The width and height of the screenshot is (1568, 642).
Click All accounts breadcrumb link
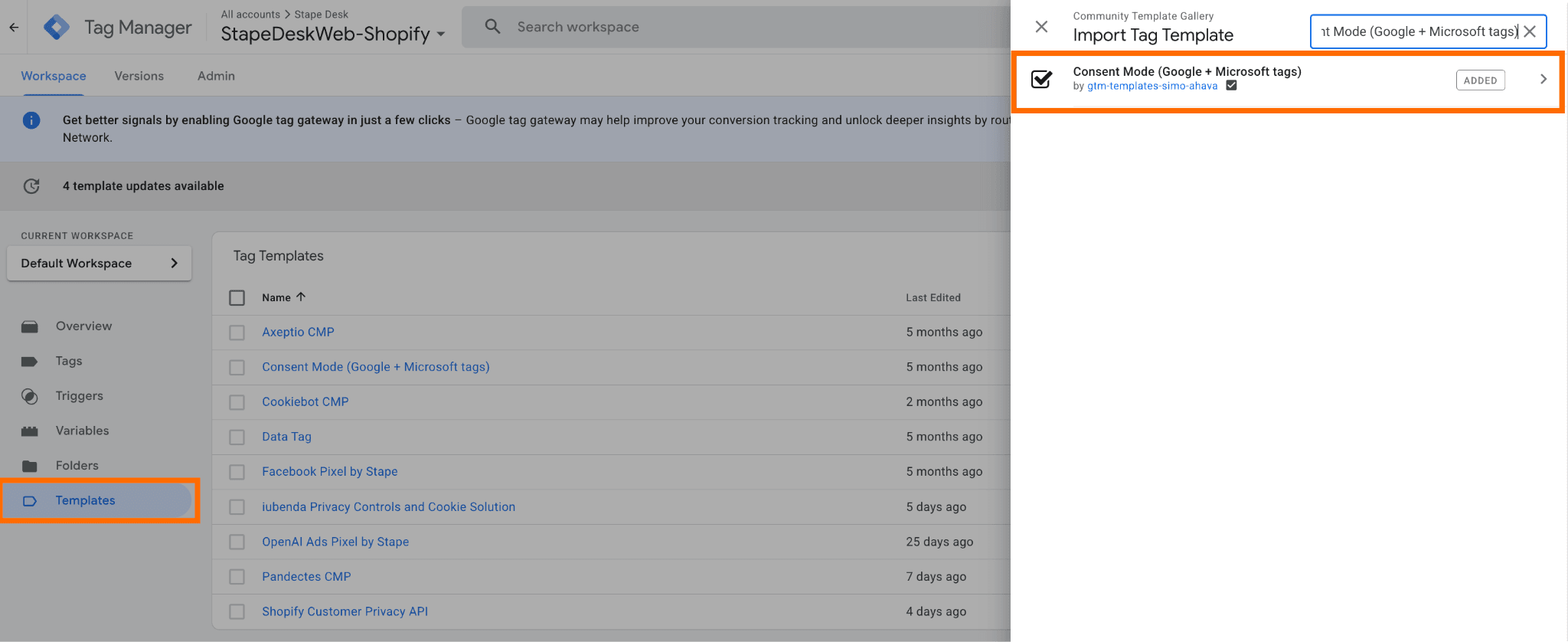coord(250,14)
